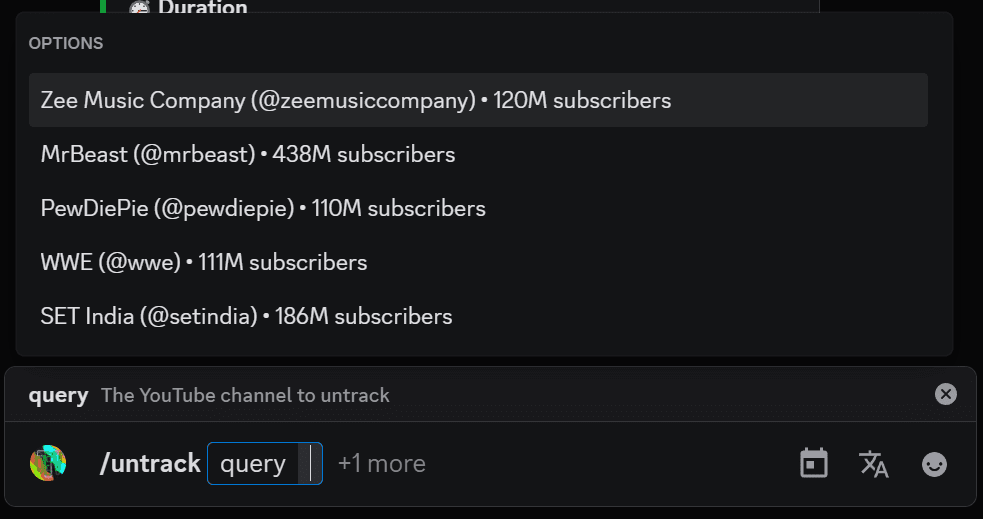983x519 pixels.
Task: Open the calendar event icon
Action: point(814,463)
